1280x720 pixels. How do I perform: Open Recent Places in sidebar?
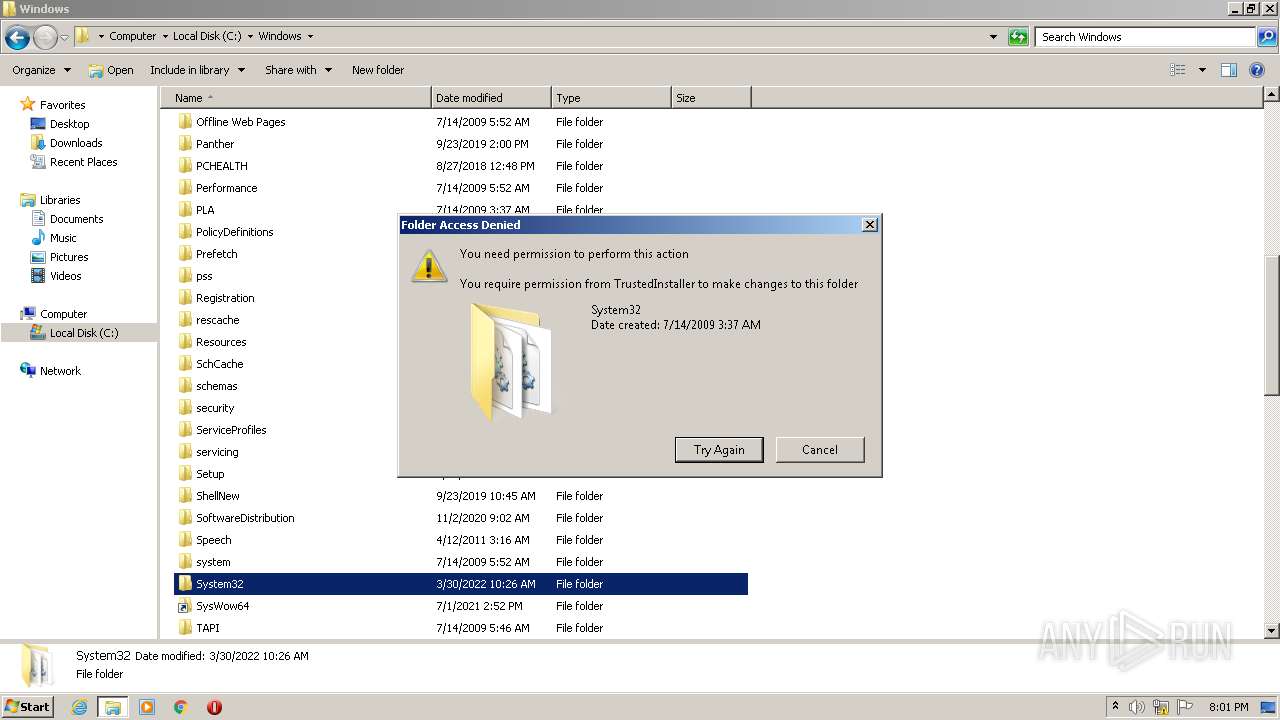pos(83,162)
